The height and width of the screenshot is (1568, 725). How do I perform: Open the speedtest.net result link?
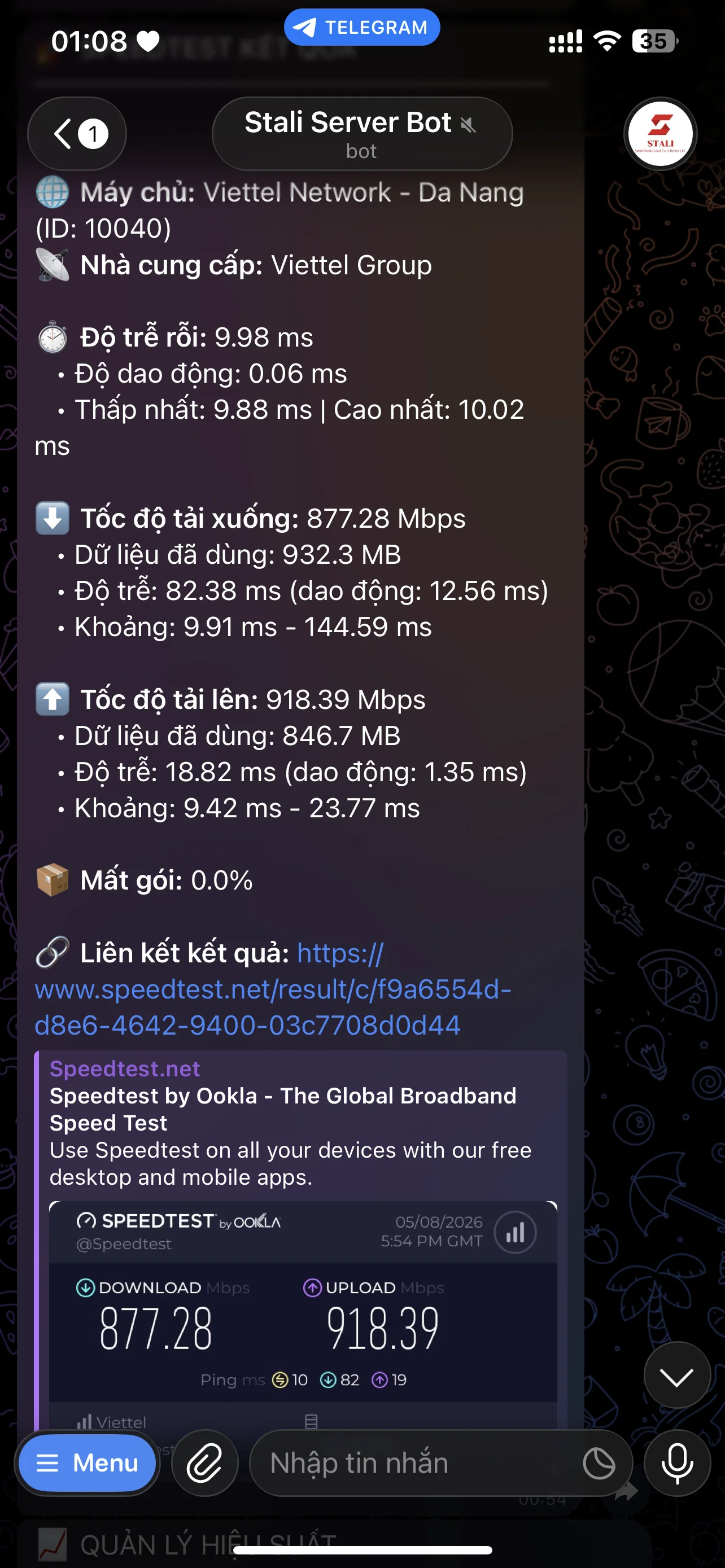(x=273, y=989)
